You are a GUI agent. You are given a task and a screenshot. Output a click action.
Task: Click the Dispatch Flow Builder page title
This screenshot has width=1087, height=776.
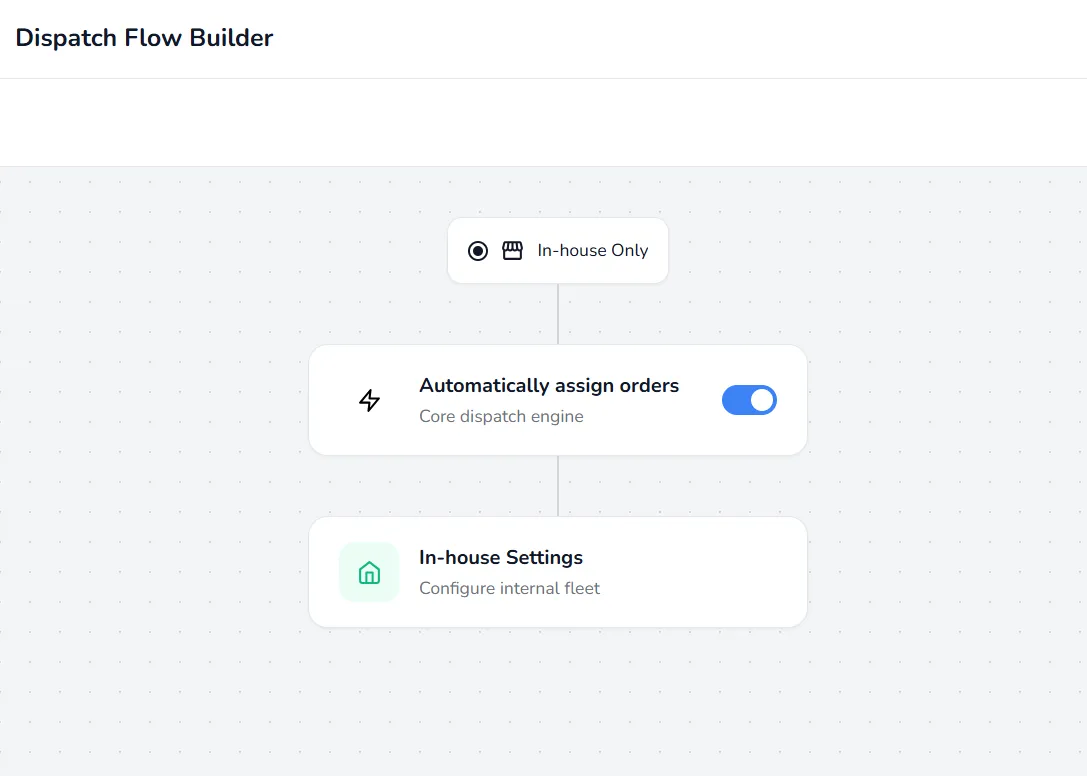point(144,37)
